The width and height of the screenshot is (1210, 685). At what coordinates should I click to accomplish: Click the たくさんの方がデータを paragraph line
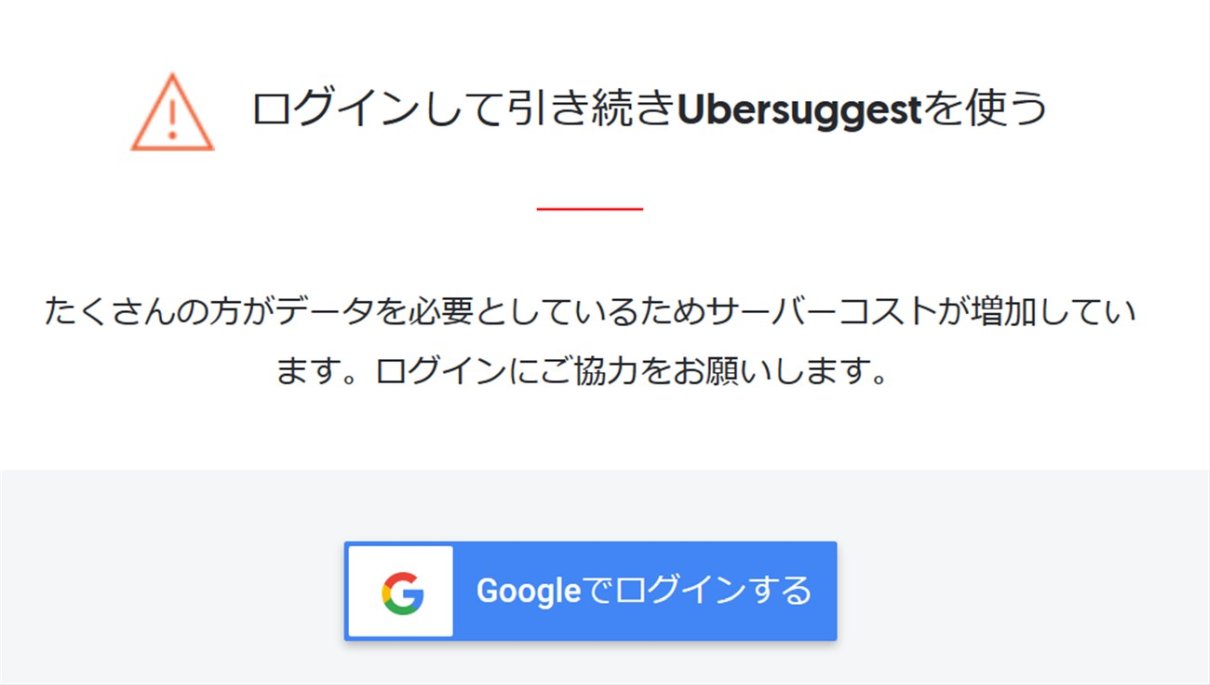point(590,312)
